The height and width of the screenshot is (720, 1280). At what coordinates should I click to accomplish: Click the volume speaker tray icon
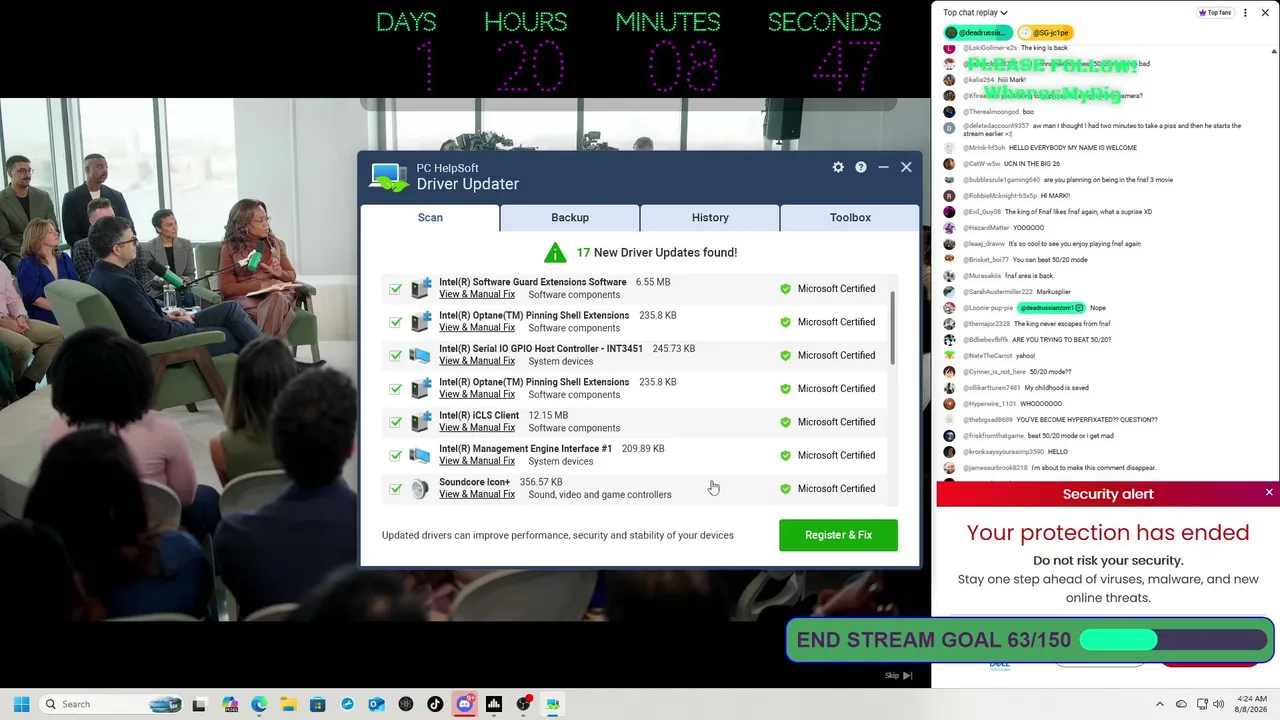tap(1218, 704)
